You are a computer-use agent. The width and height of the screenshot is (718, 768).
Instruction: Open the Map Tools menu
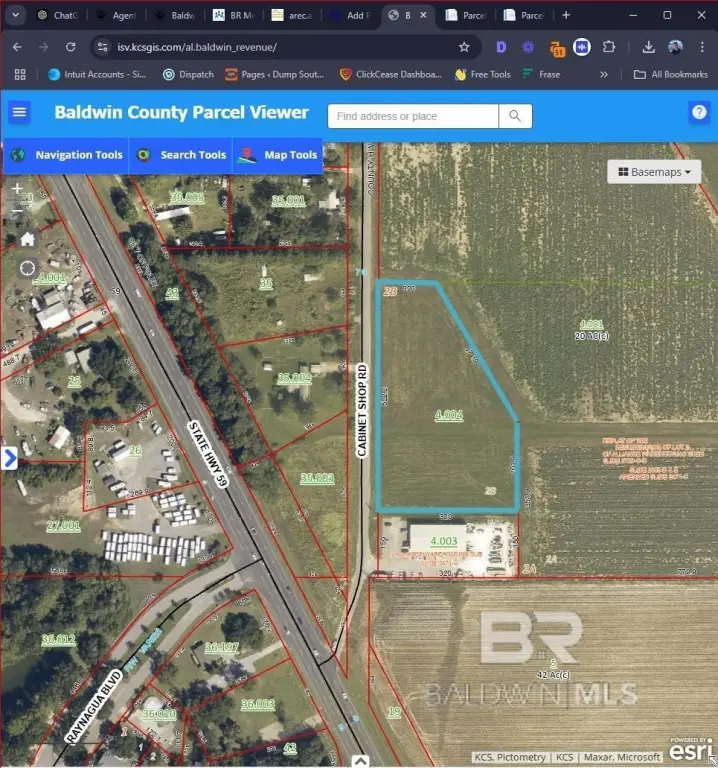point(279,155)
